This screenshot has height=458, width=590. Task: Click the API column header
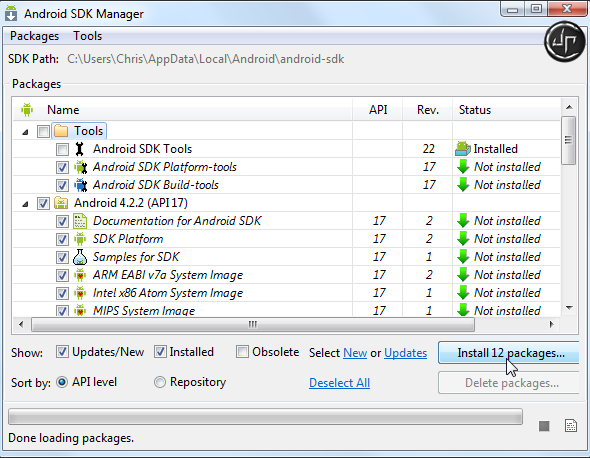pos(378,110)
